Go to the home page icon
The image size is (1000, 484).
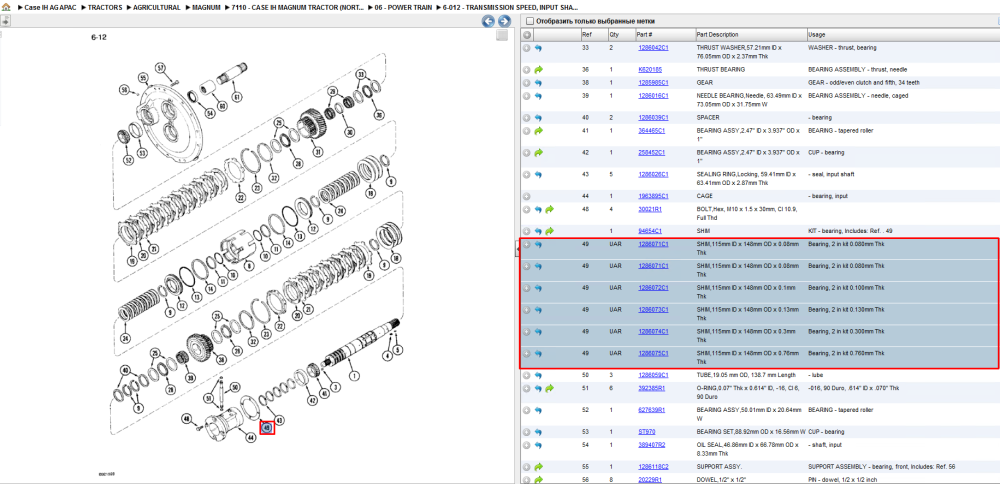(x=6, y=7)
